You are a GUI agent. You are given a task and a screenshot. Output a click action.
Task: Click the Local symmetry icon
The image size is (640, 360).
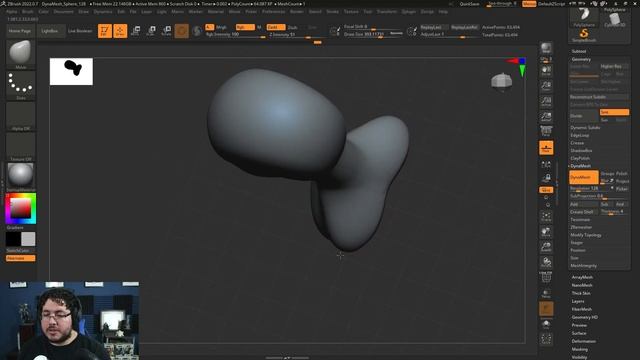pyautogui.click(x=546, y=164)
